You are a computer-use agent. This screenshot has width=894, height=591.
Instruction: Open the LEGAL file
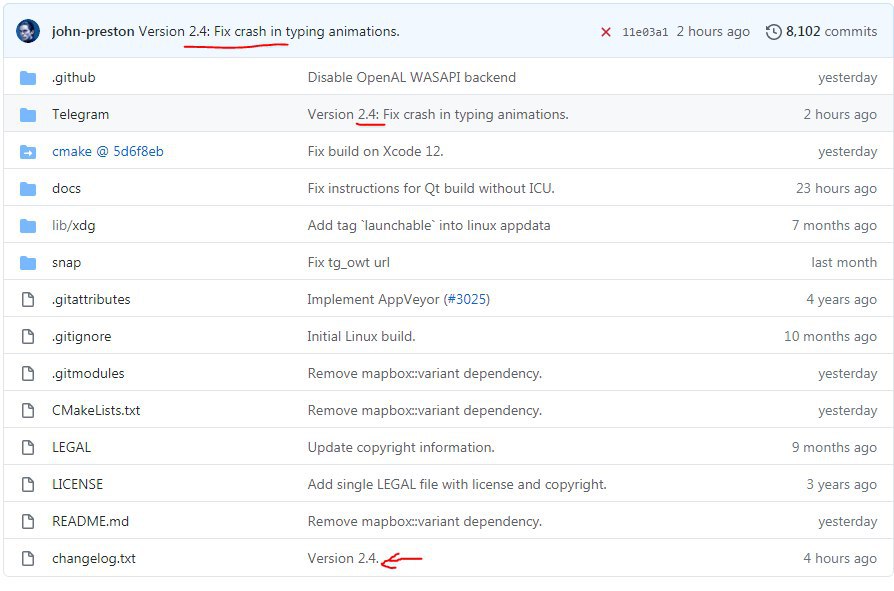tap(71, 448)
